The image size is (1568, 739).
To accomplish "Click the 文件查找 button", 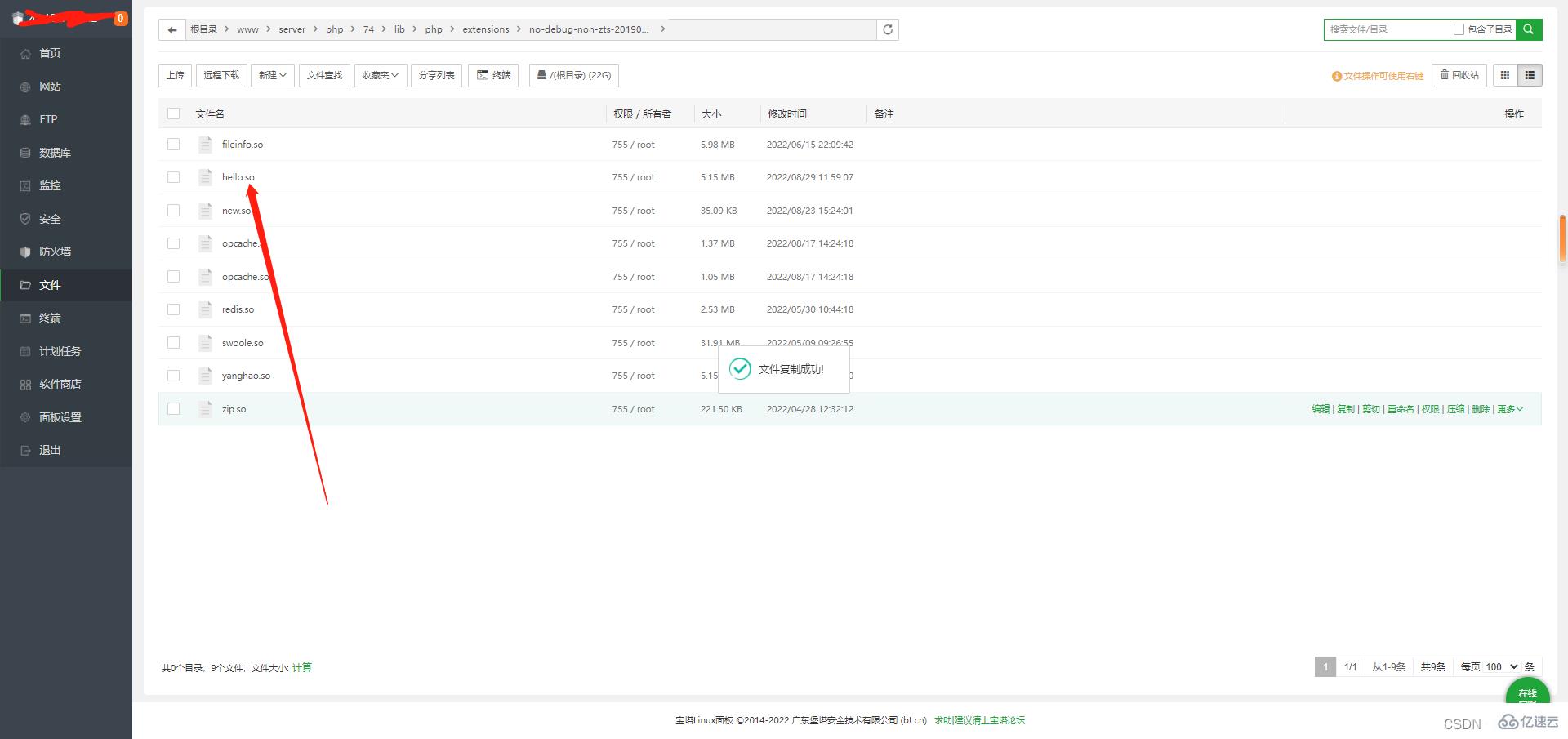I will pos(324,75).
